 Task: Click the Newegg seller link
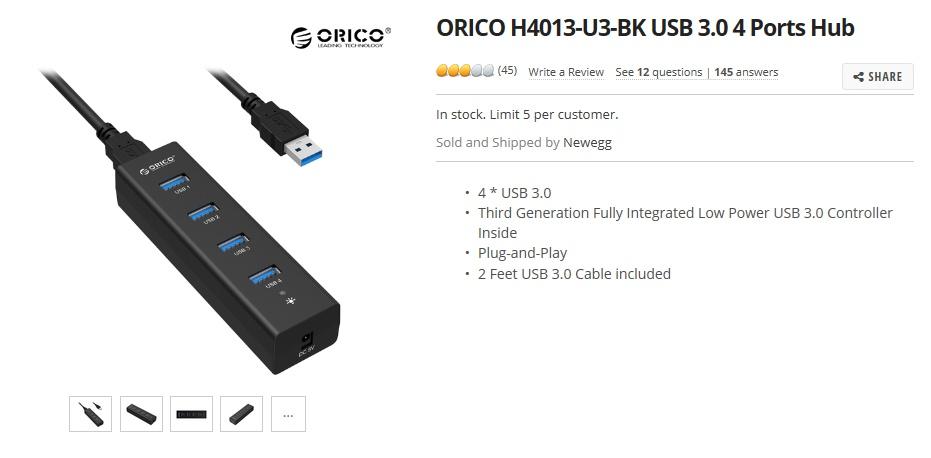pos(587,143)
